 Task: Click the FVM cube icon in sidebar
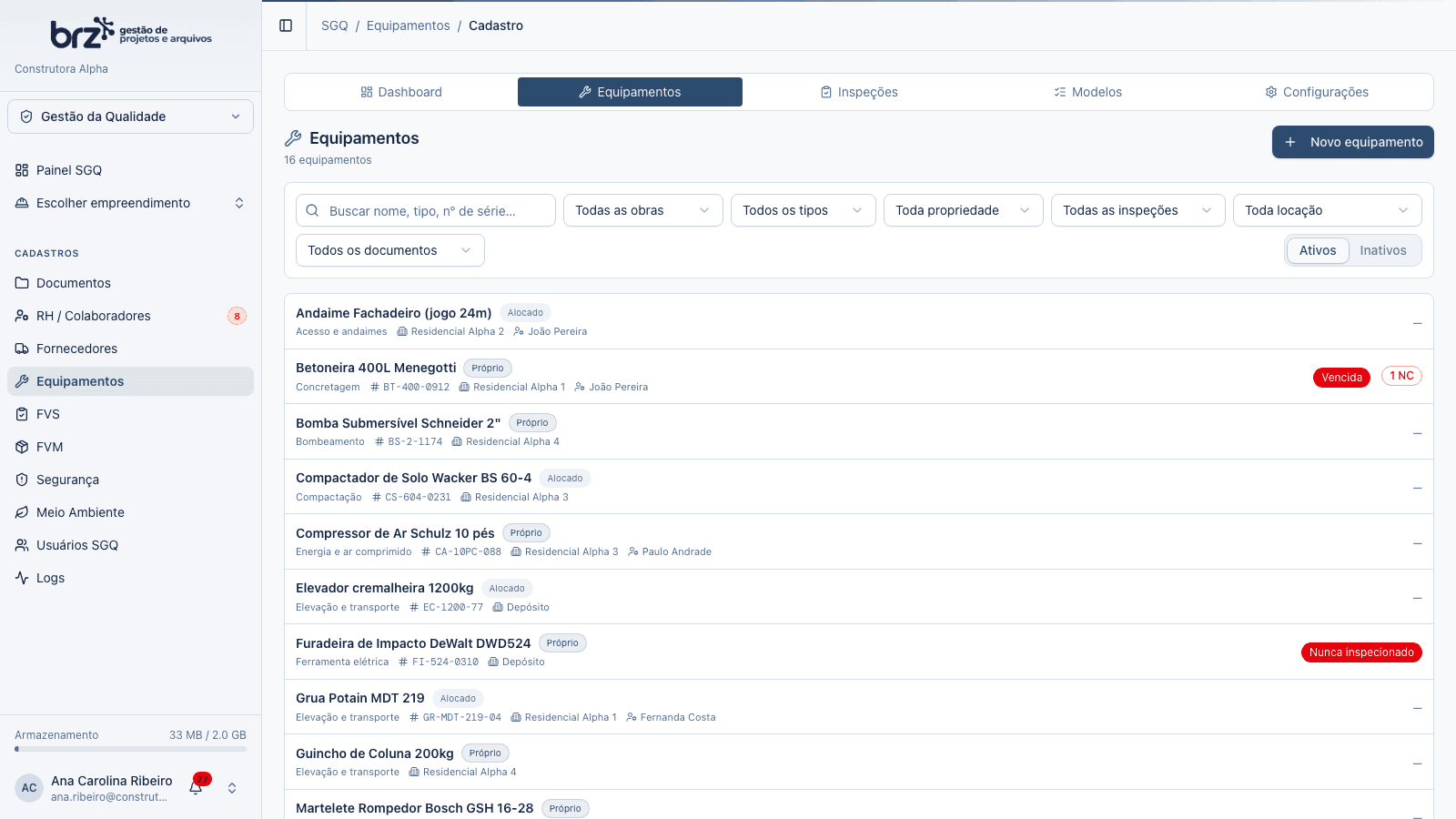click(x=22, y=447)
